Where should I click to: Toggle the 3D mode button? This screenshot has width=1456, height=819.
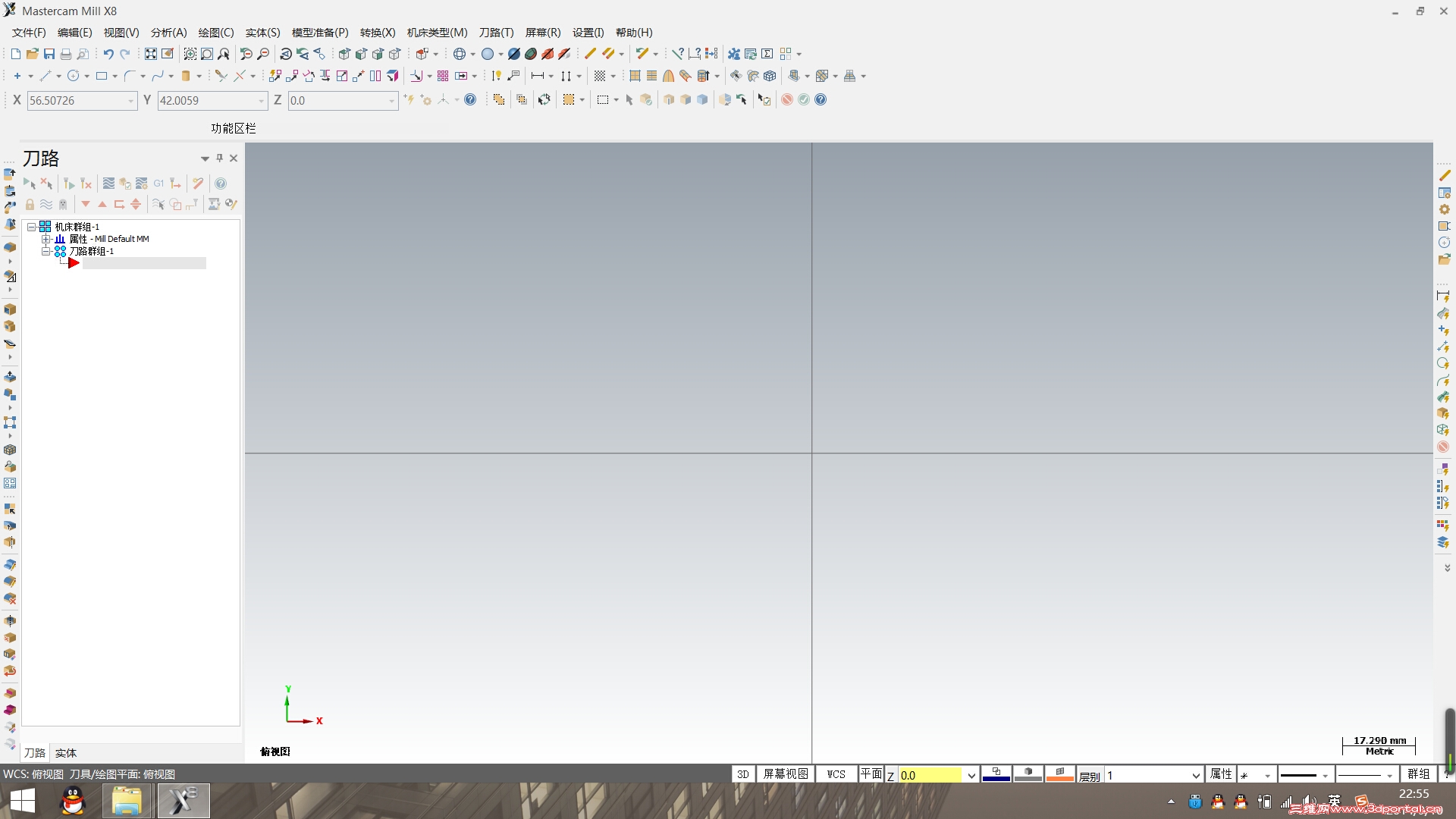click(742, 774)
